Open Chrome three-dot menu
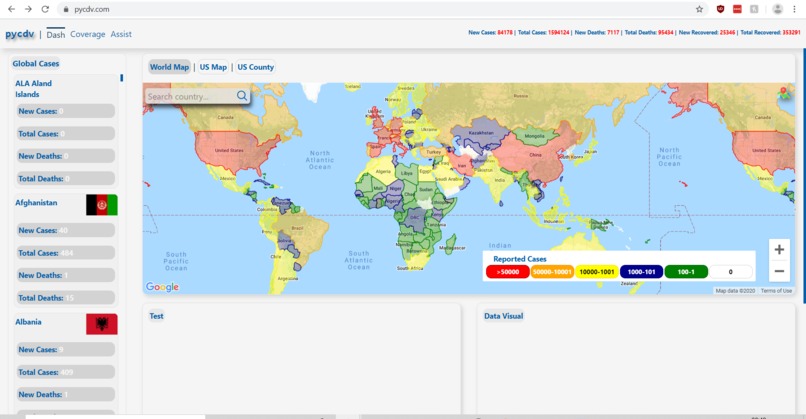The height and width of the screenshot is (419, 806). 794,9
